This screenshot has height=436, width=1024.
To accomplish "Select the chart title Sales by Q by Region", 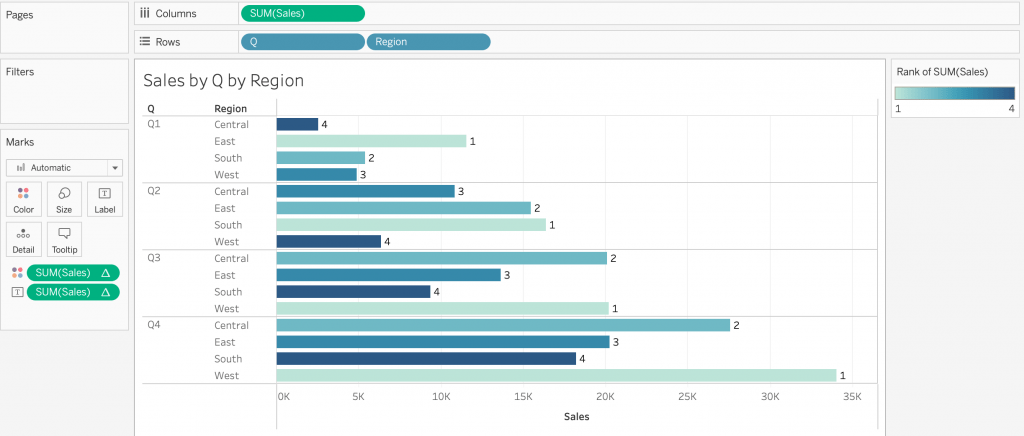I will [x=223, y=81].
